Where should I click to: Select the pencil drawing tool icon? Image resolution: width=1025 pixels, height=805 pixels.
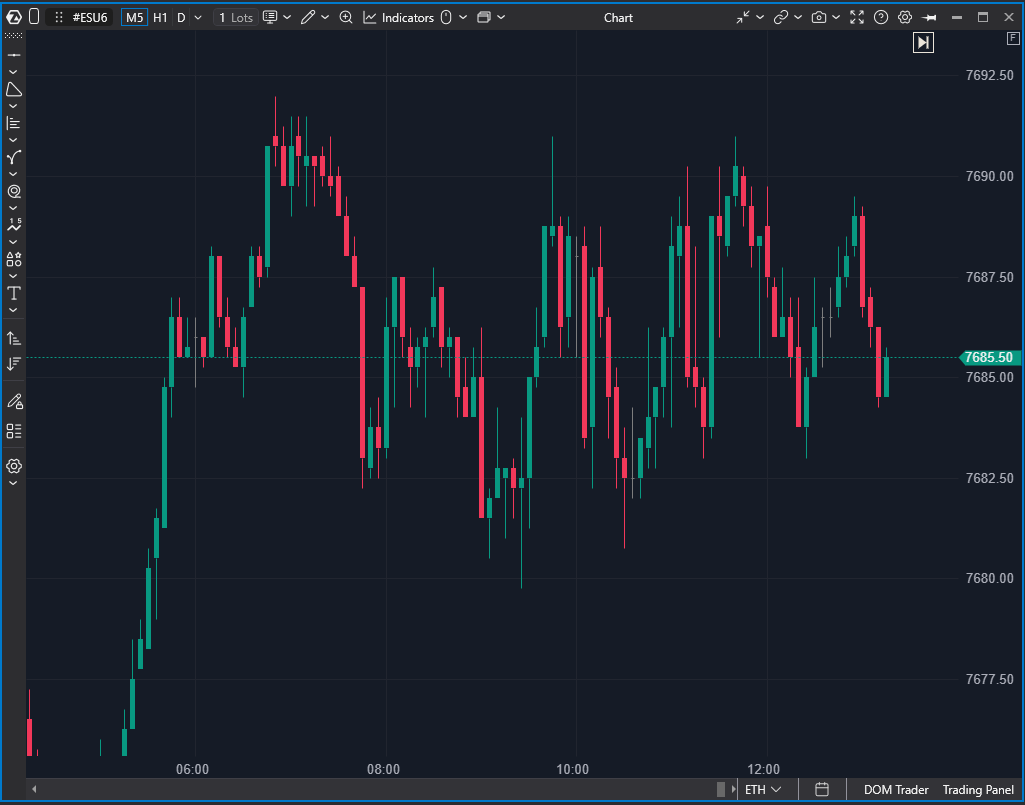(308, 18)
